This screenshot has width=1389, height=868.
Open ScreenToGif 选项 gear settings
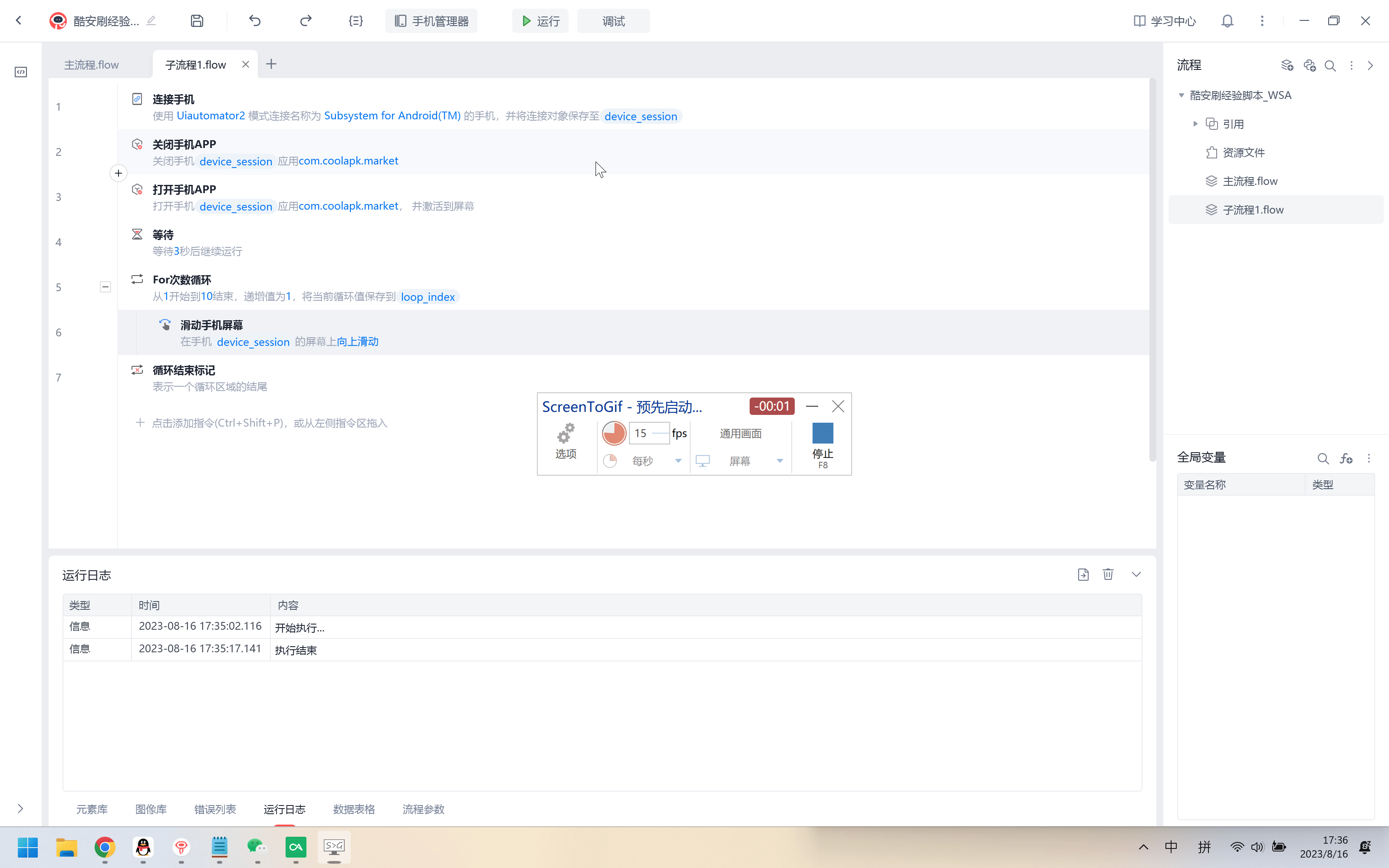[565, 441]
